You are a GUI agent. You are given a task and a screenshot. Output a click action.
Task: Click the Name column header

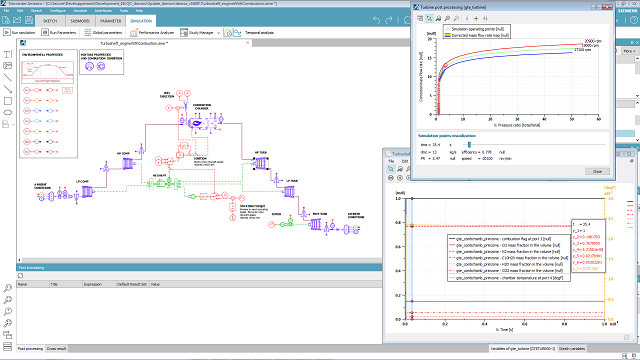(33, 284)
